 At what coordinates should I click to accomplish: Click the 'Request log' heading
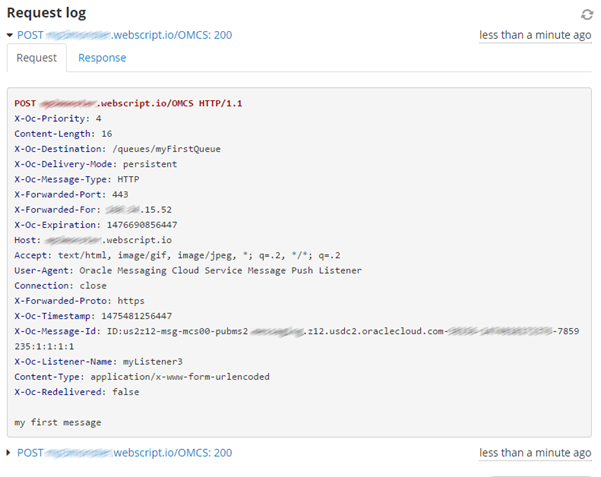tap(46, 13)
